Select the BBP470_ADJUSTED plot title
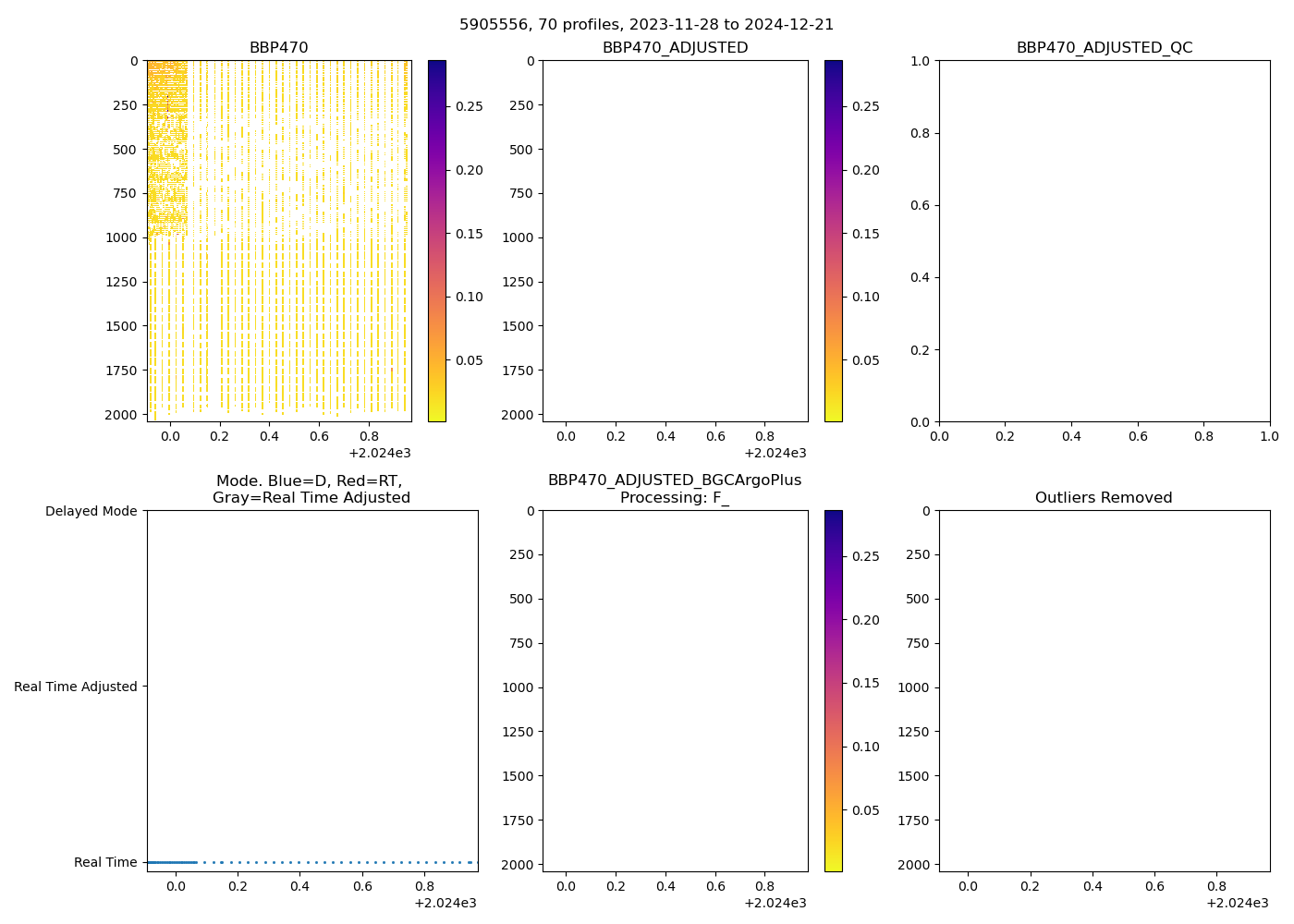The image size is (1294, 924). (x=675, y=48)
